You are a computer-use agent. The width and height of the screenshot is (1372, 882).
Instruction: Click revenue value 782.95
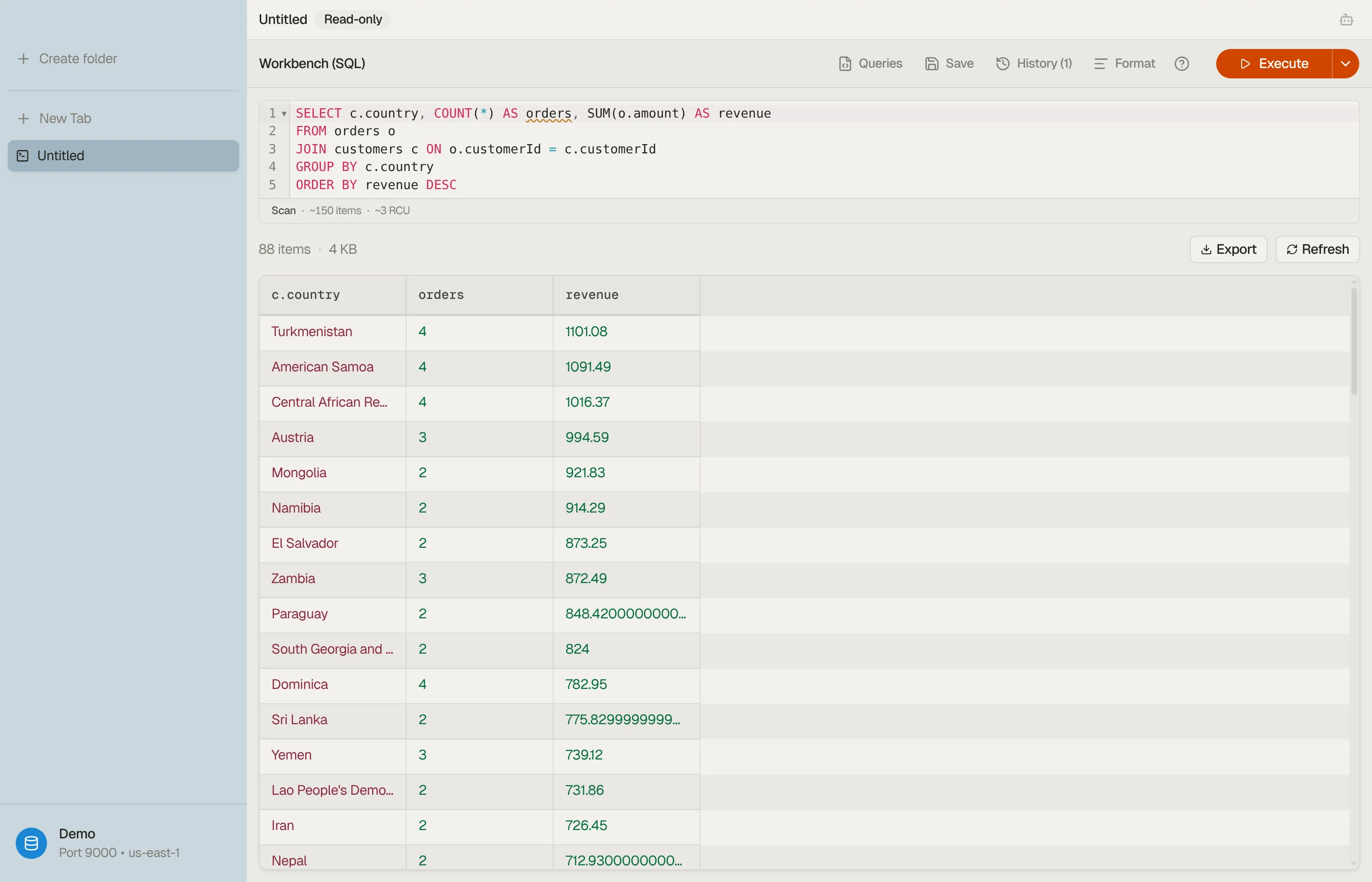586,685
